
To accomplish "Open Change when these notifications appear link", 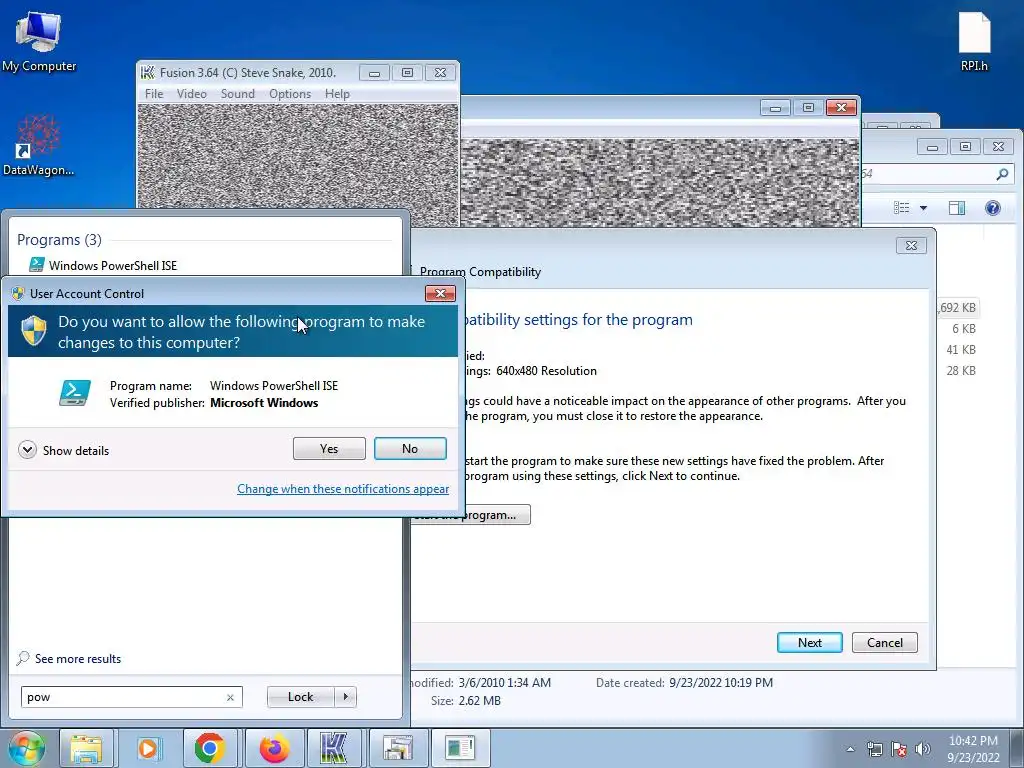I will click(x=343, y=488).
